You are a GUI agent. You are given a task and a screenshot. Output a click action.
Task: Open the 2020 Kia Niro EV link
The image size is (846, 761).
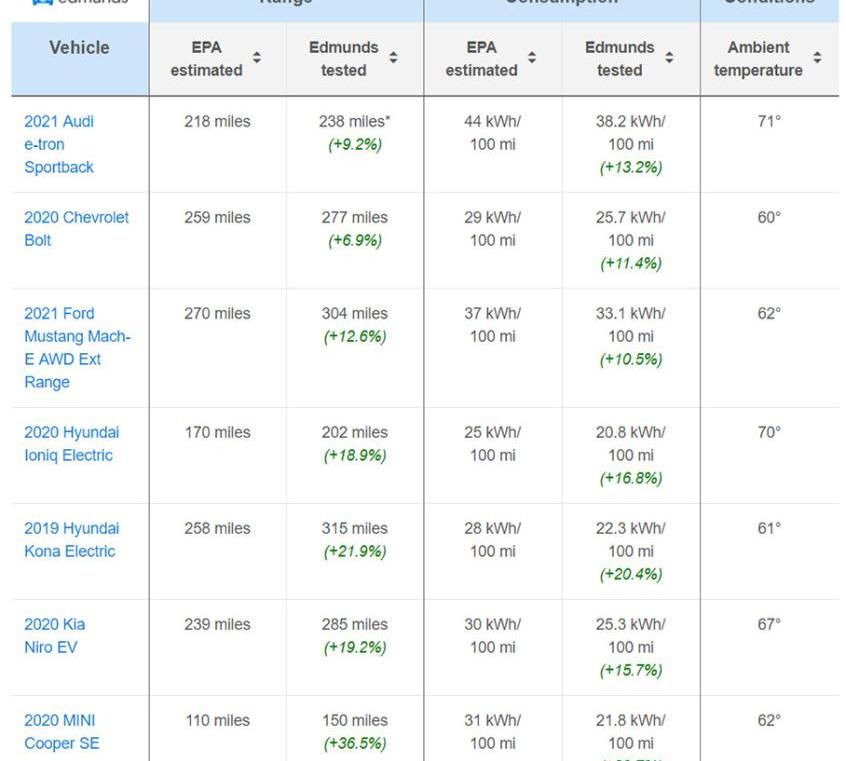tap(54, 636)
